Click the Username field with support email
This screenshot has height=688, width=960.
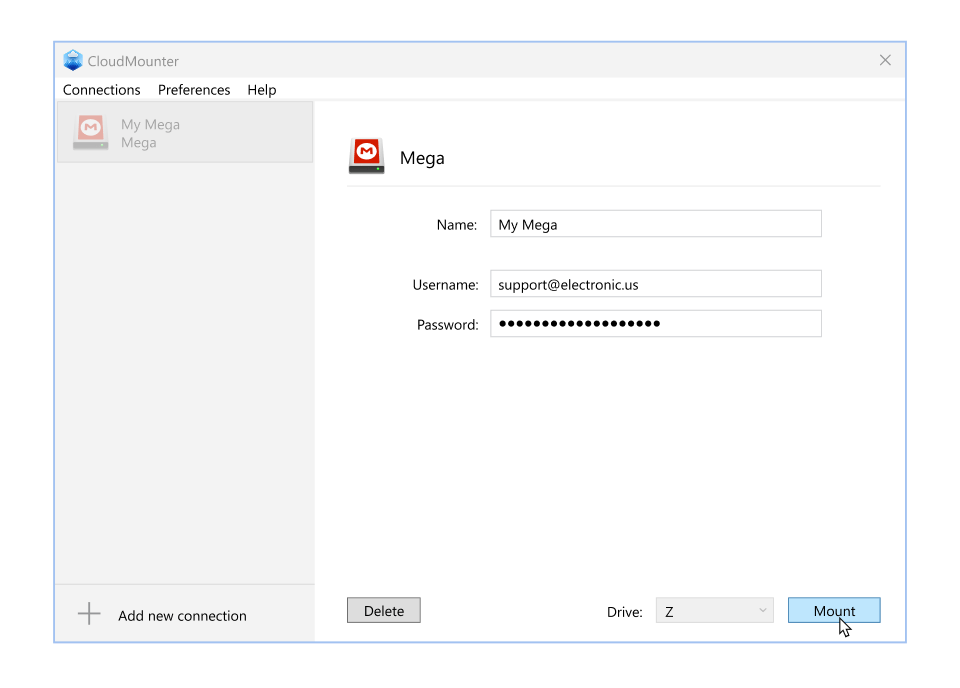click(655, 284)
